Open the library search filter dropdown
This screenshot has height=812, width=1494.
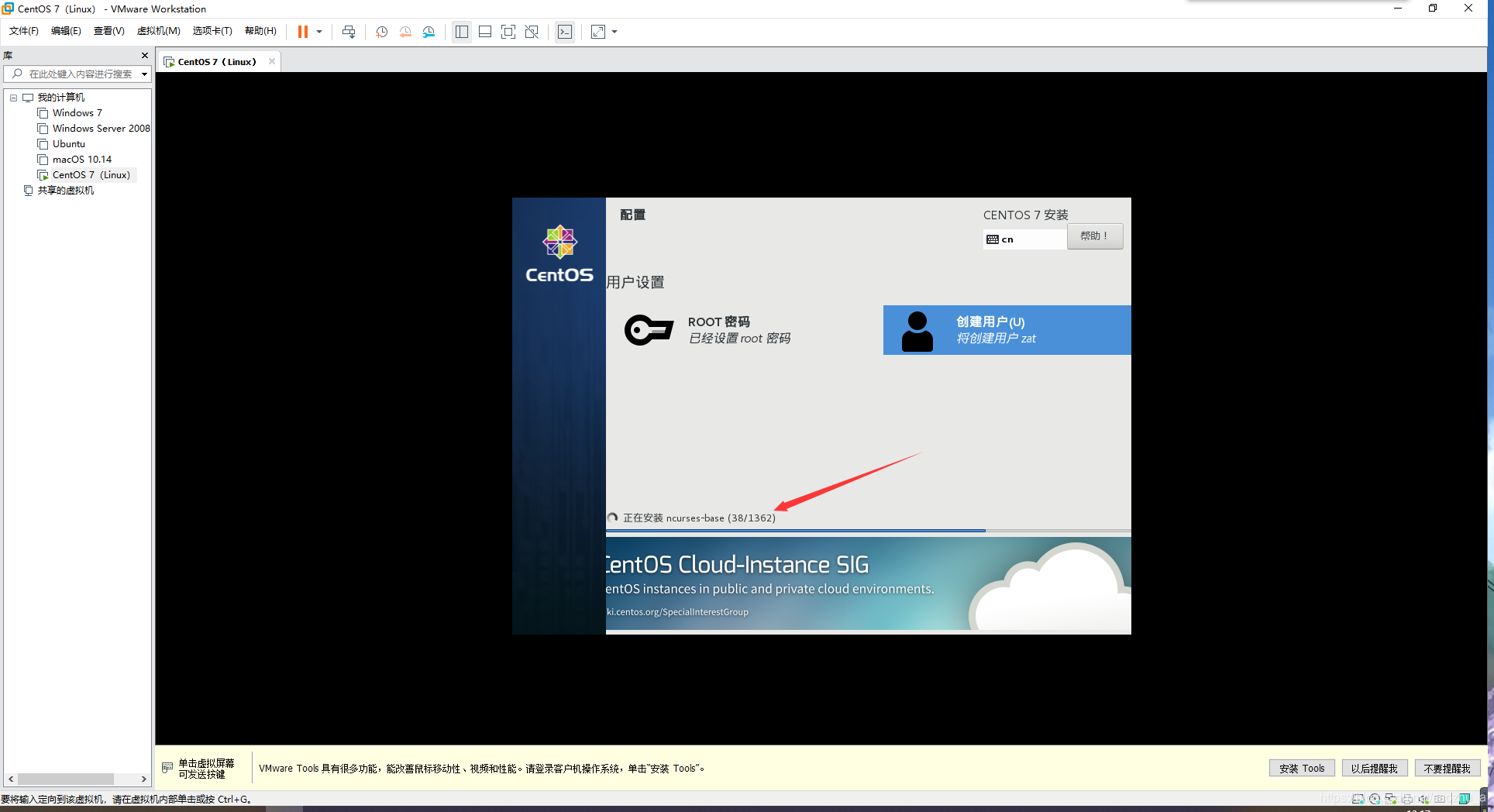point(144,74)
